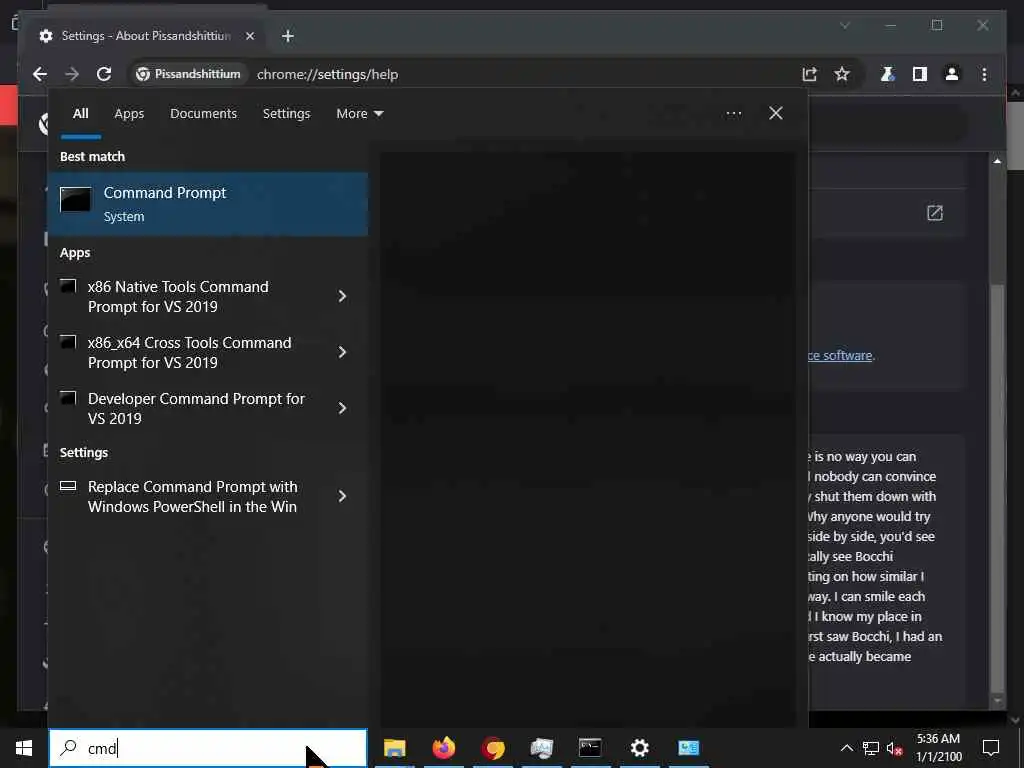1024x768 pixels.
Task: Click the muted volume tray icon
Action: pos(894,748)
